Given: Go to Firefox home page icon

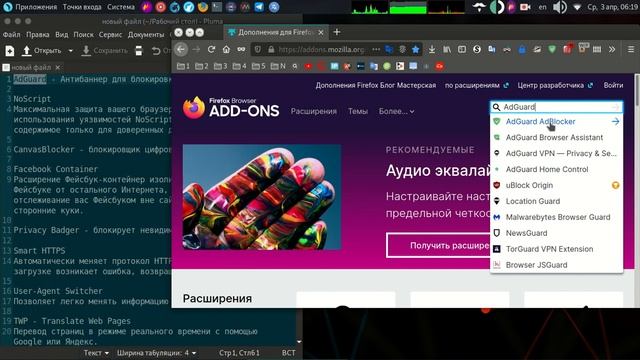Looking at the screenshot, I should coord(226,49).
